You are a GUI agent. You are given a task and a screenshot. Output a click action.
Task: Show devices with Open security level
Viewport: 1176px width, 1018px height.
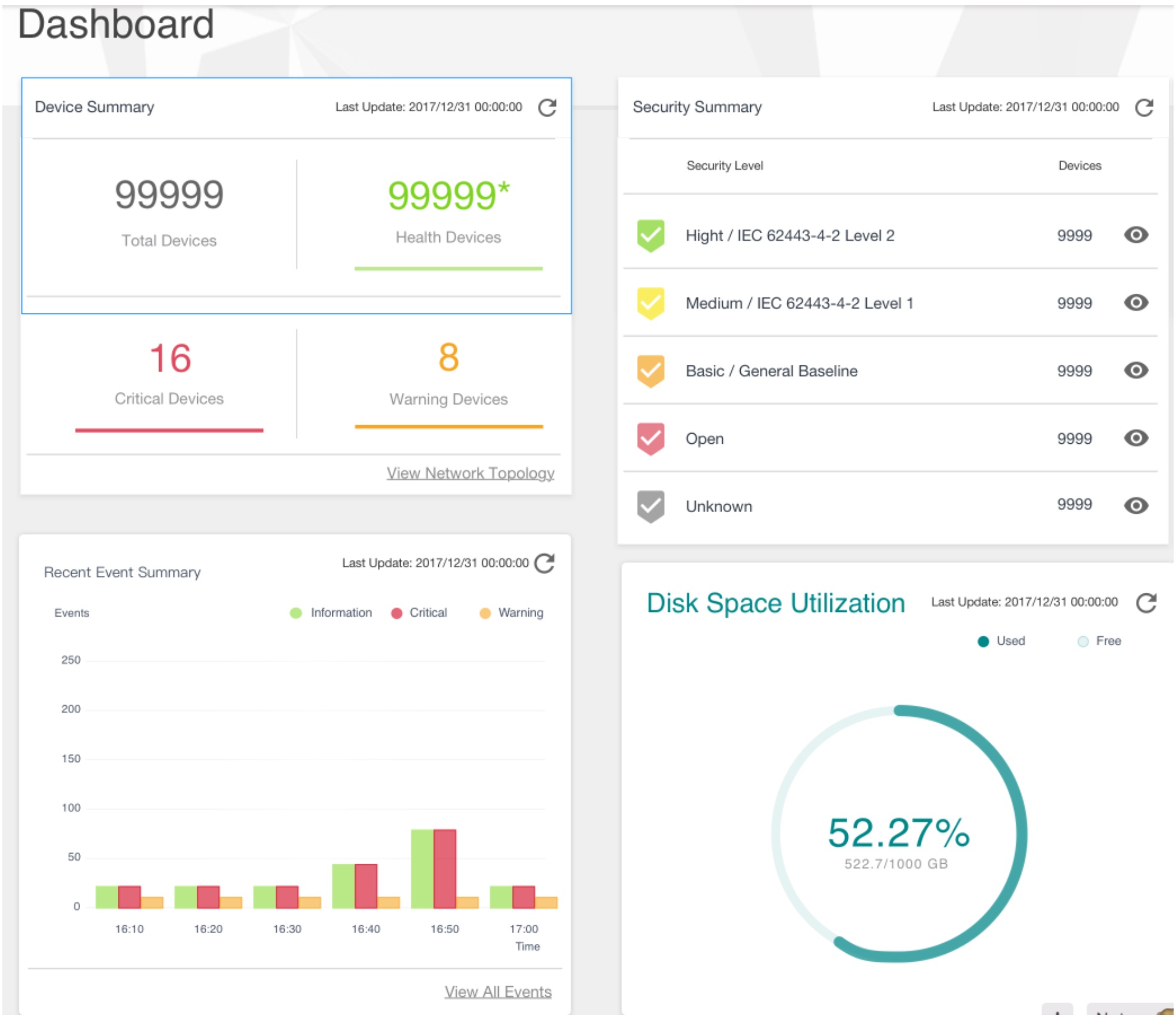(1135, 438)
